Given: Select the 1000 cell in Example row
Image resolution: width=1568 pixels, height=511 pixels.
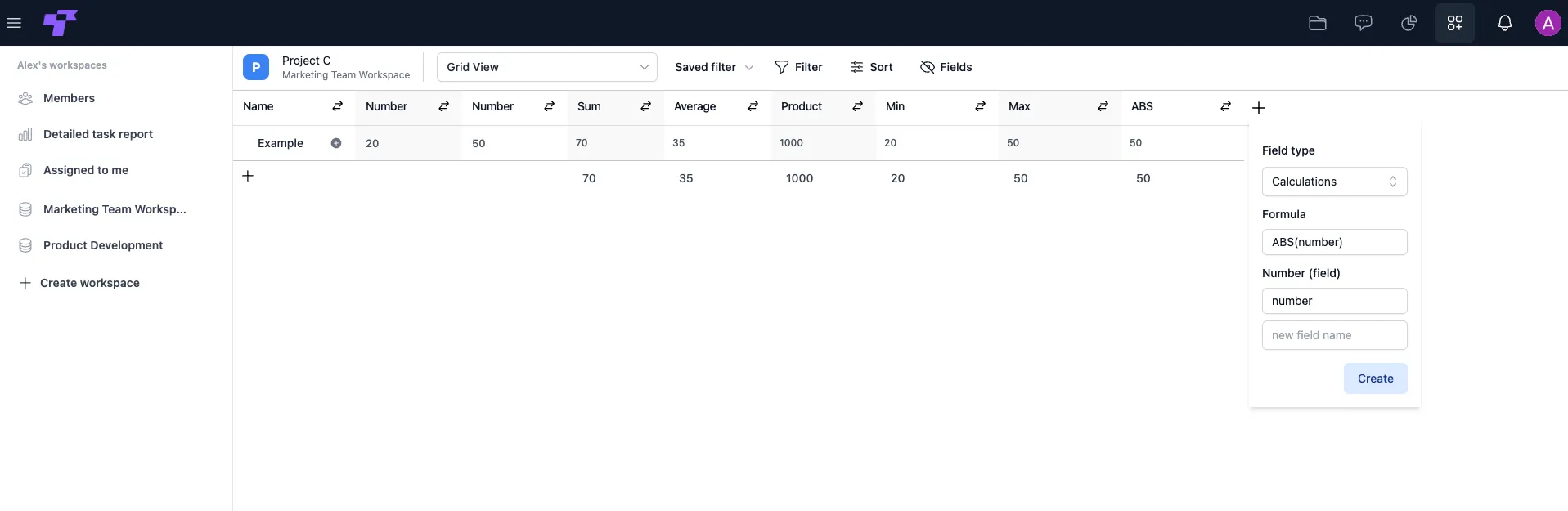Looking at the screenshot, I should [x=824, y=143].
